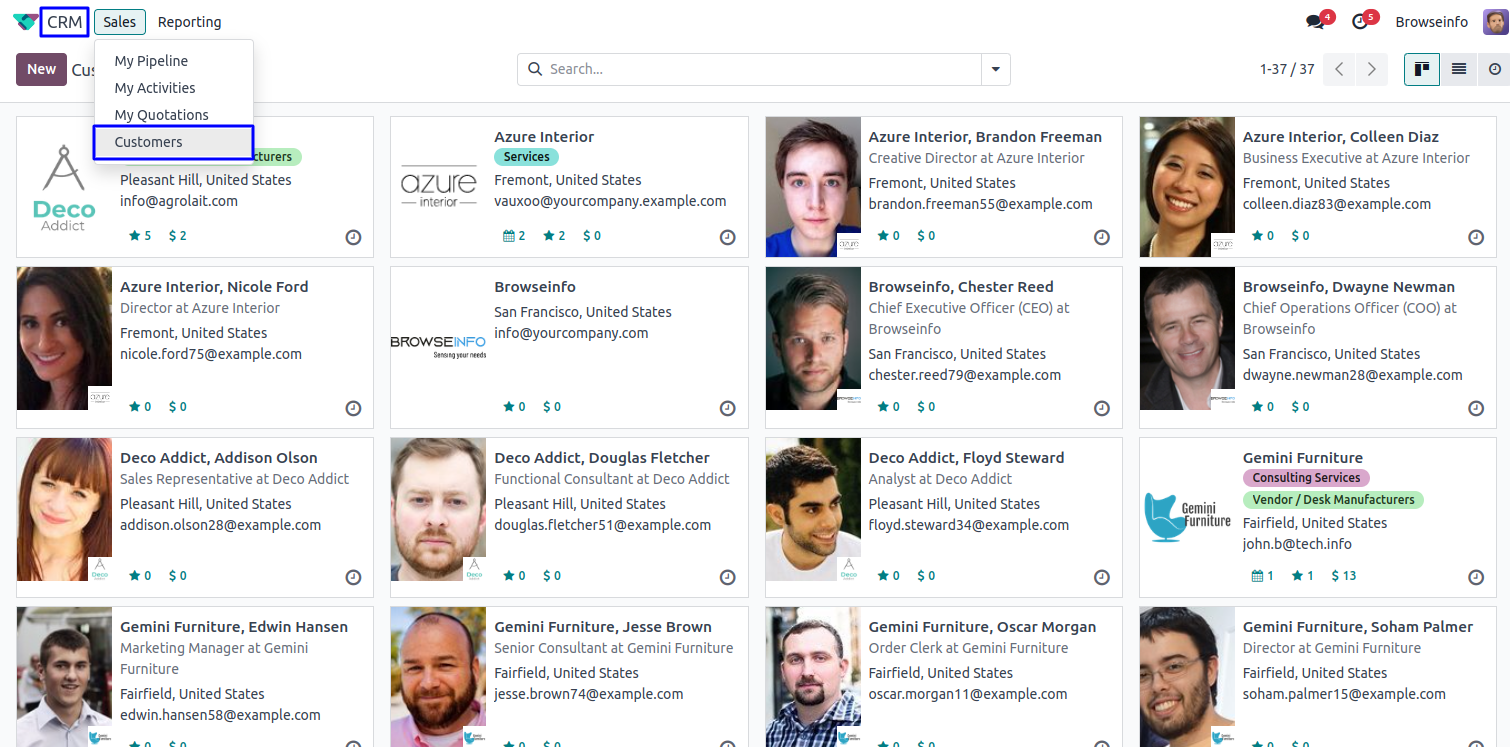Click the Consulting Services tag on Gemini Furniture
1510x747 pixels.
pos(1305,478)
